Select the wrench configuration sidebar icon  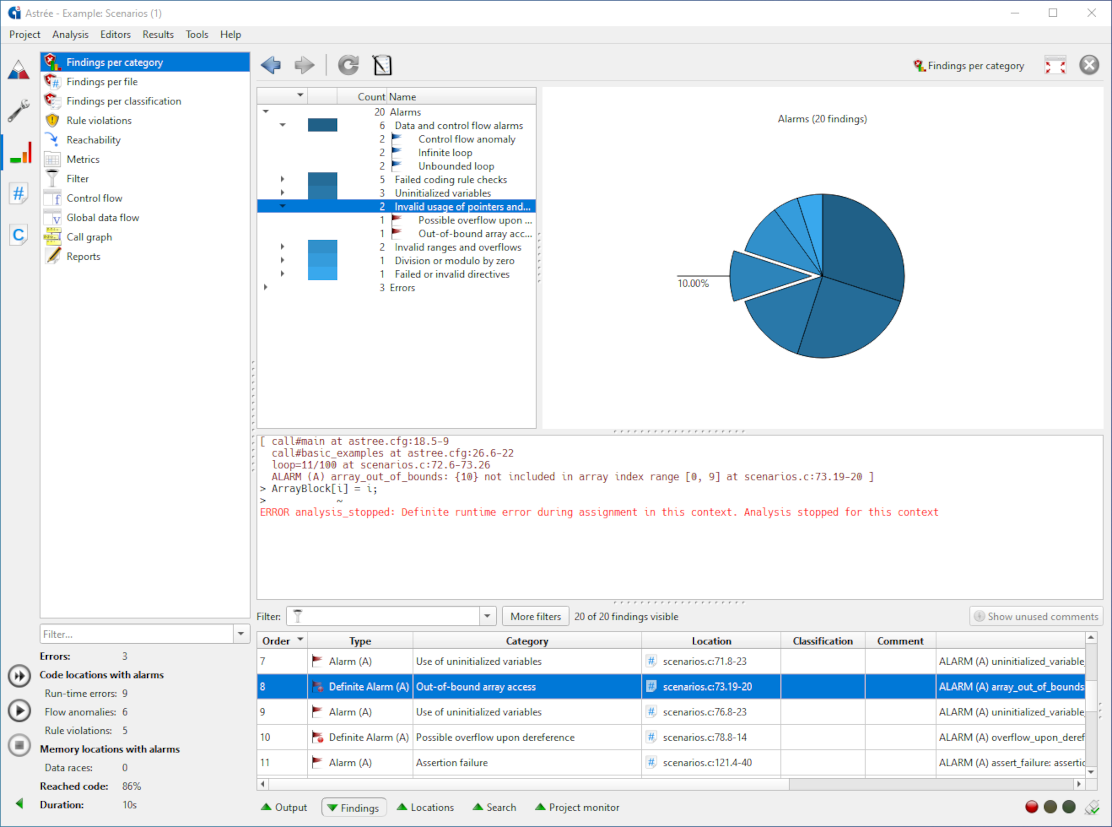pyautogui.click(x=19, y=111)
